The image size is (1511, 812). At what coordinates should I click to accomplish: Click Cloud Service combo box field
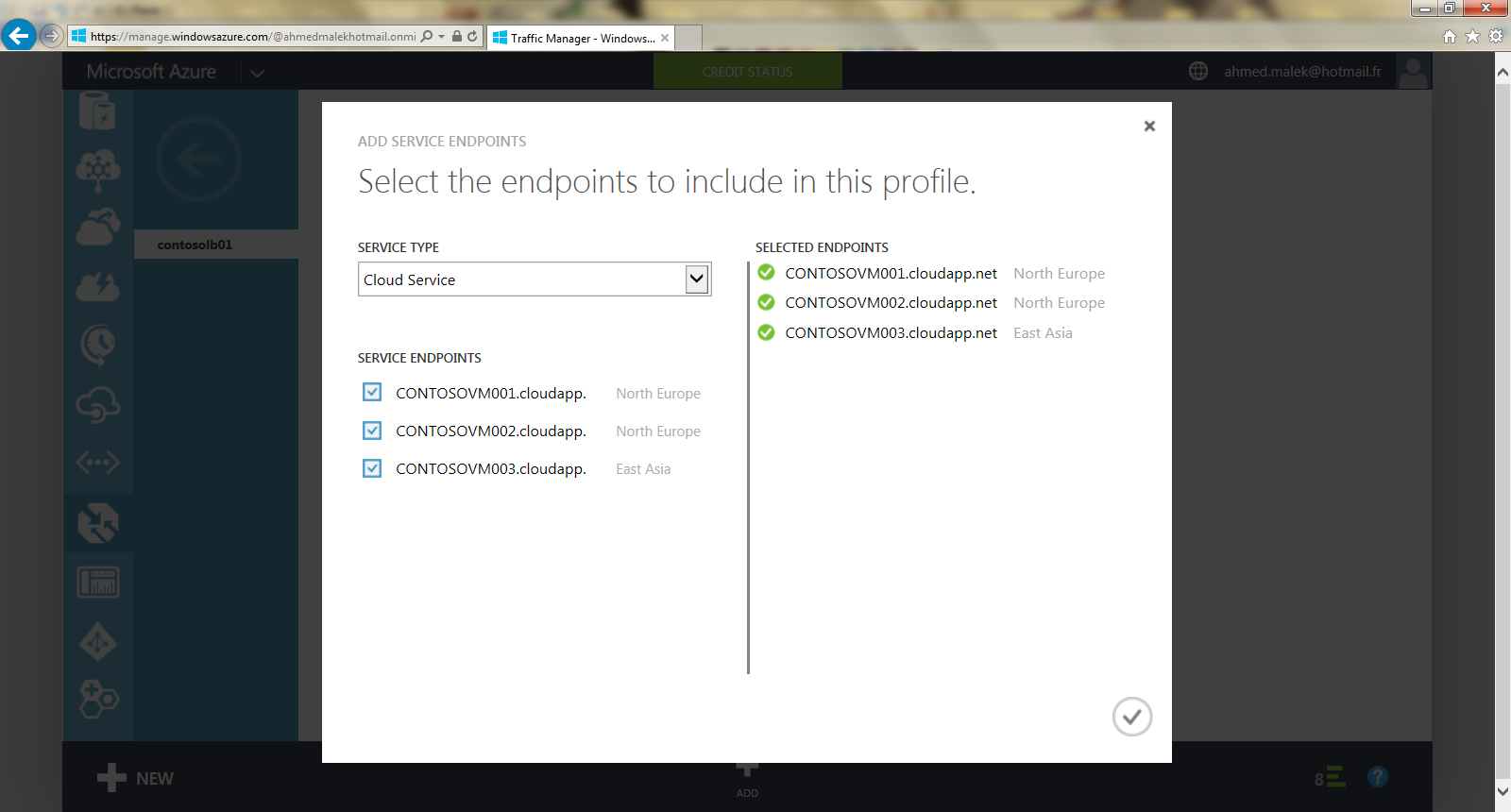click(x=535, y=279)
